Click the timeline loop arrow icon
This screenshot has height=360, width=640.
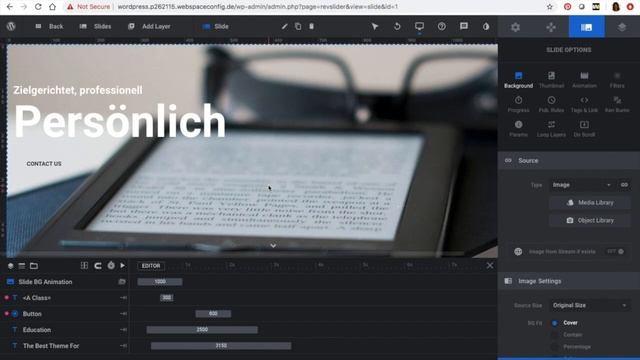[98, 266]
